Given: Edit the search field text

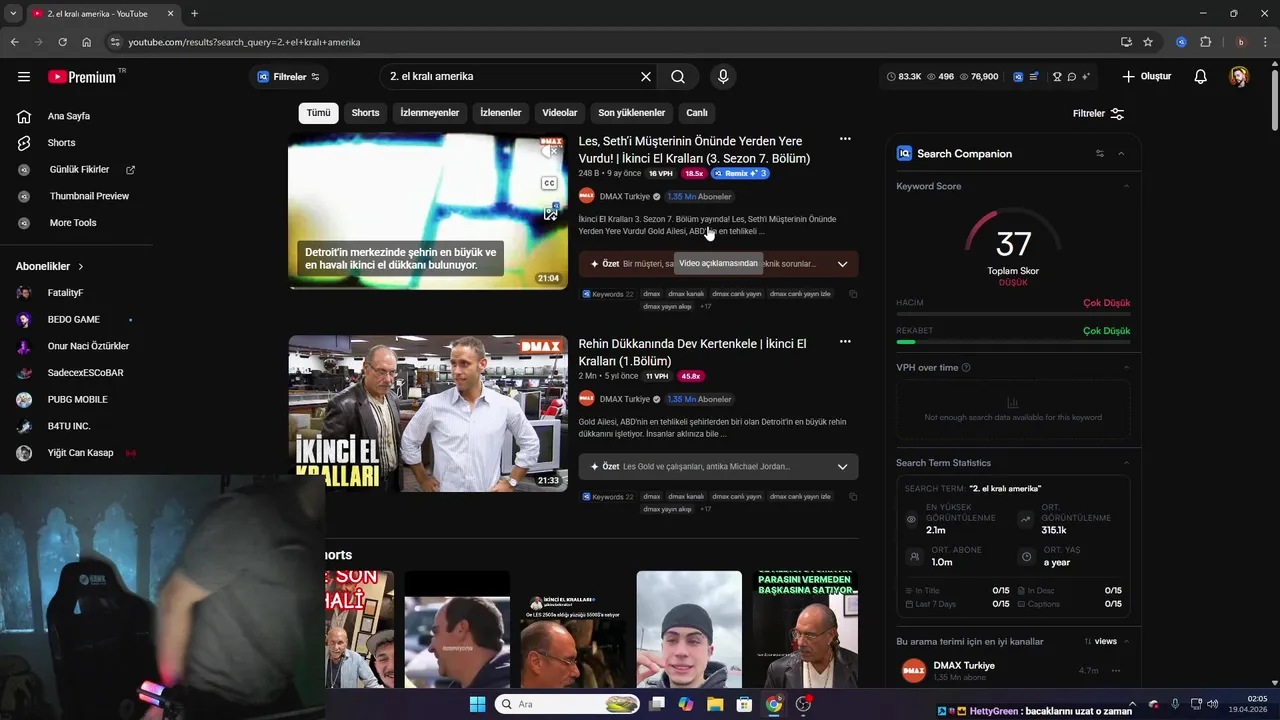Looking at the screenshot, I should [510, 77].
